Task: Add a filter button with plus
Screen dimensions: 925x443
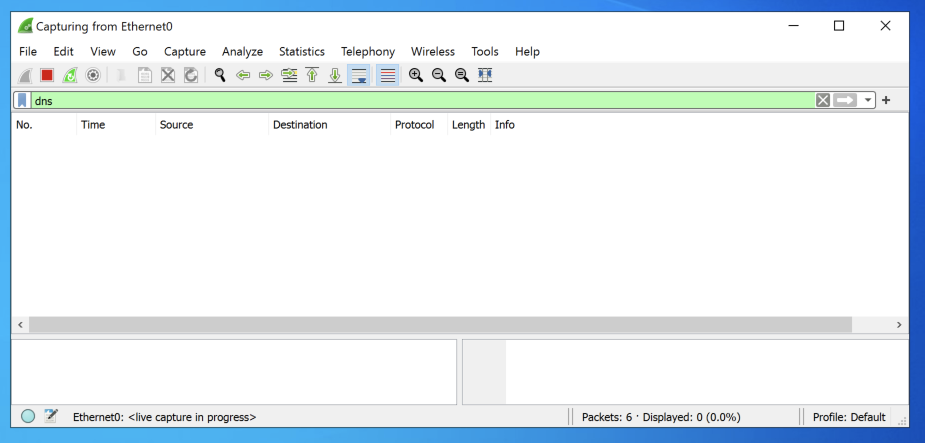Action: point(885,100)
